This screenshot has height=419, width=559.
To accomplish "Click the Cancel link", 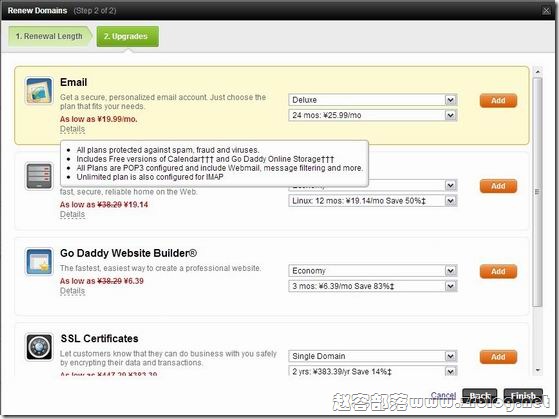I will tap(443, 395).
